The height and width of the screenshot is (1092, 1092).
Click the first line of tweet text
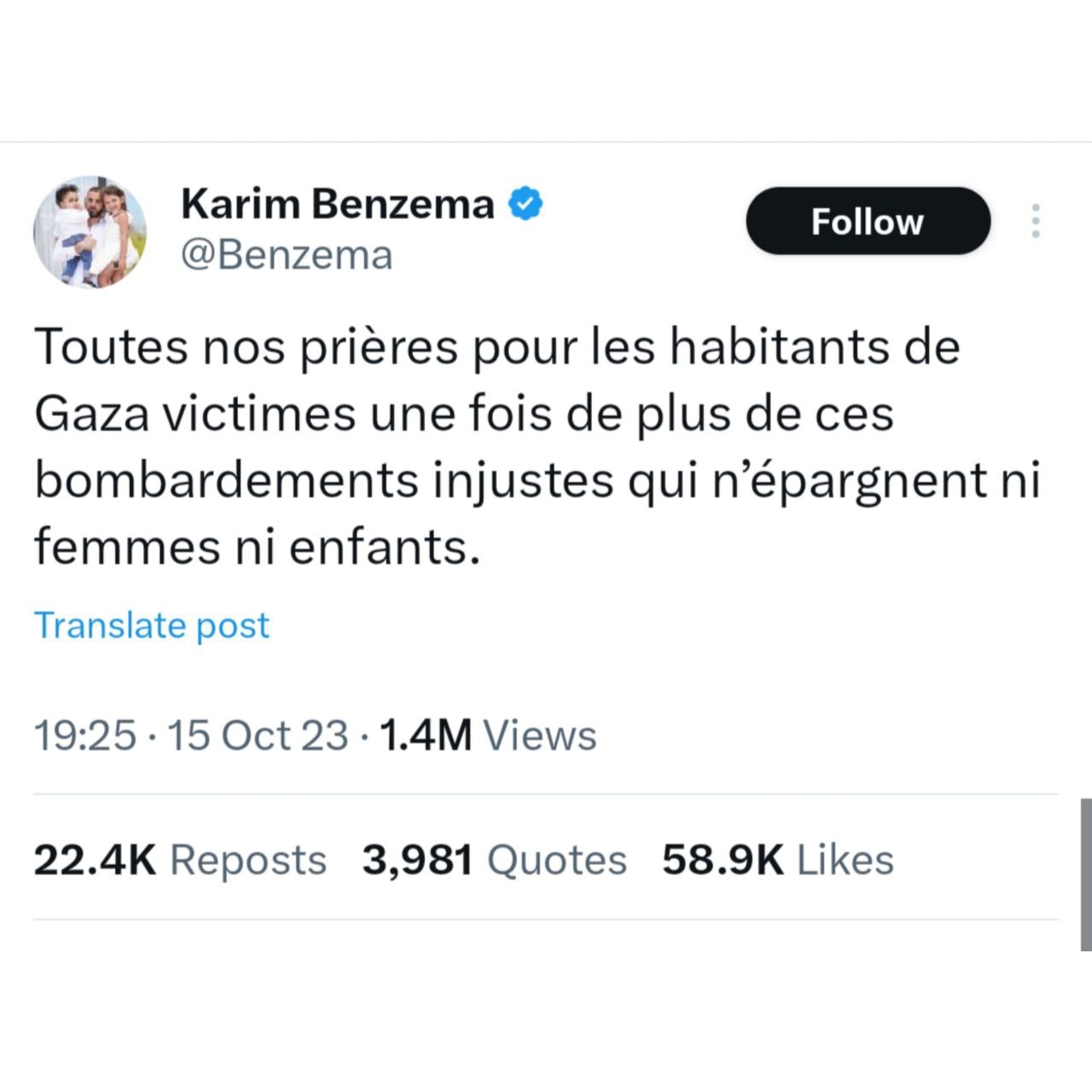point(497,347)
